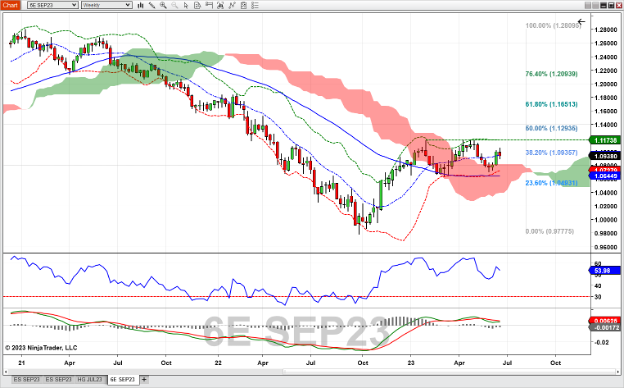Click the 0.00% (0.97775) Fibonacci label
Screen dimensions: 624x388
[x=550, y=231]
